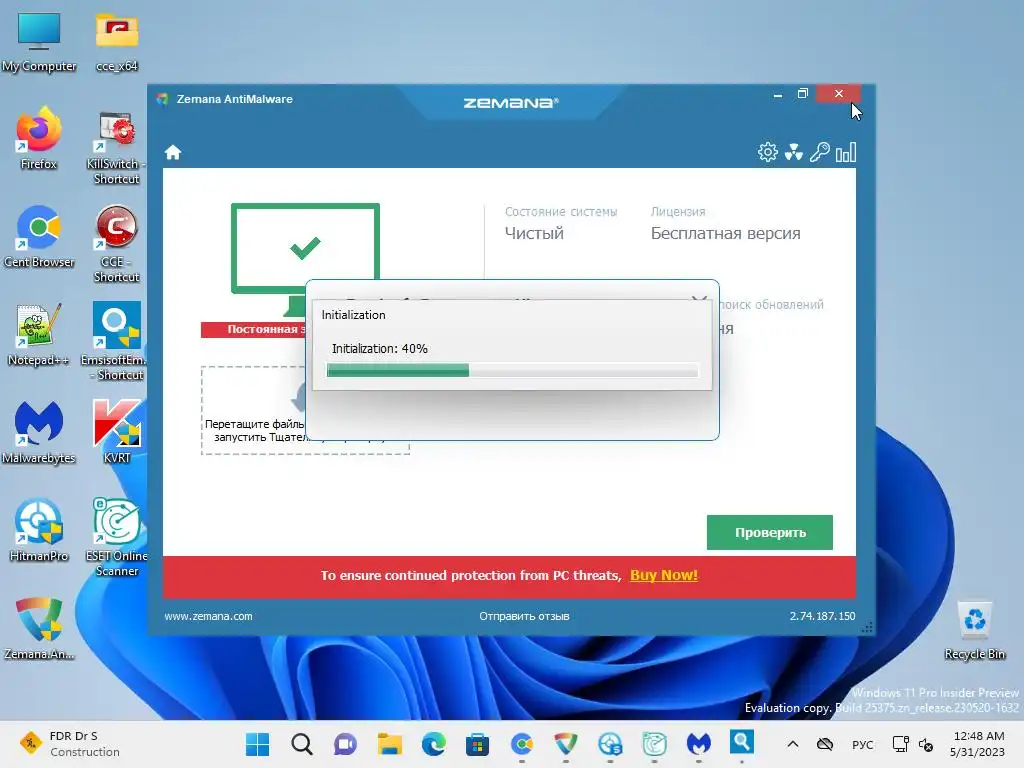The width and height of the screenshot is (1024, 768).
Task: Open My Computer desktop icon
Action: tap(39, 42)
